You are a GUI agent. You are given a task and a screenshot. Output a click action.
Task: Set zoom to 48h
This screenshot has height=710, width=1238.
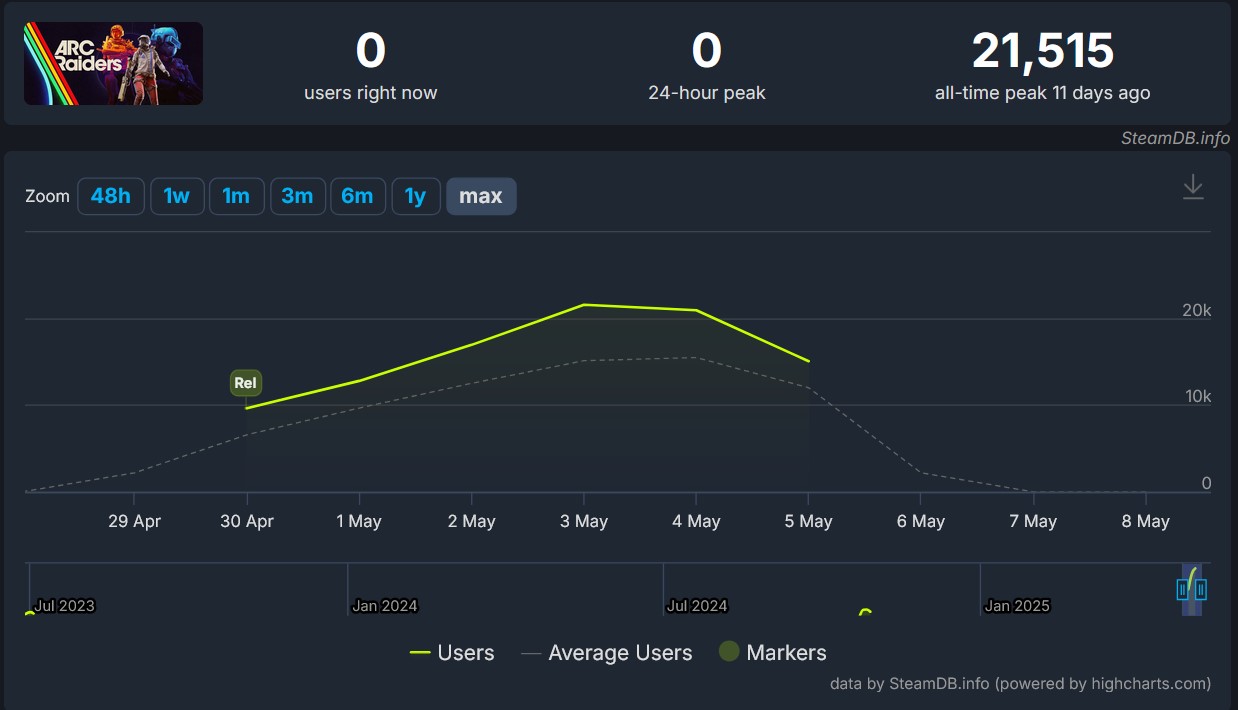point(111,196)
